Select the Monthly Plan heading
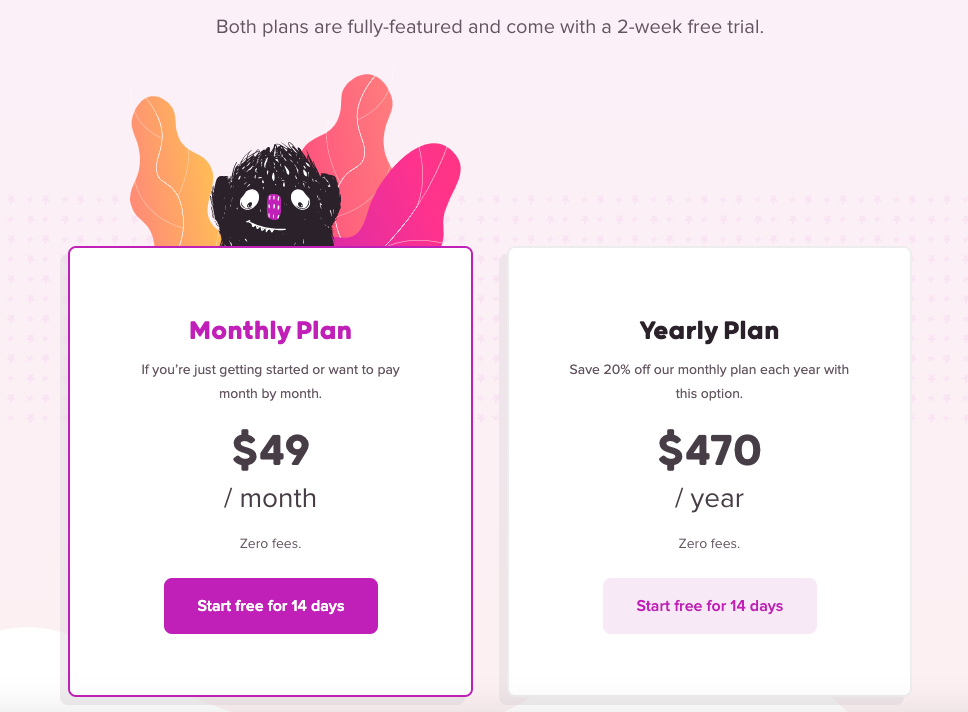 click(270, 330)
